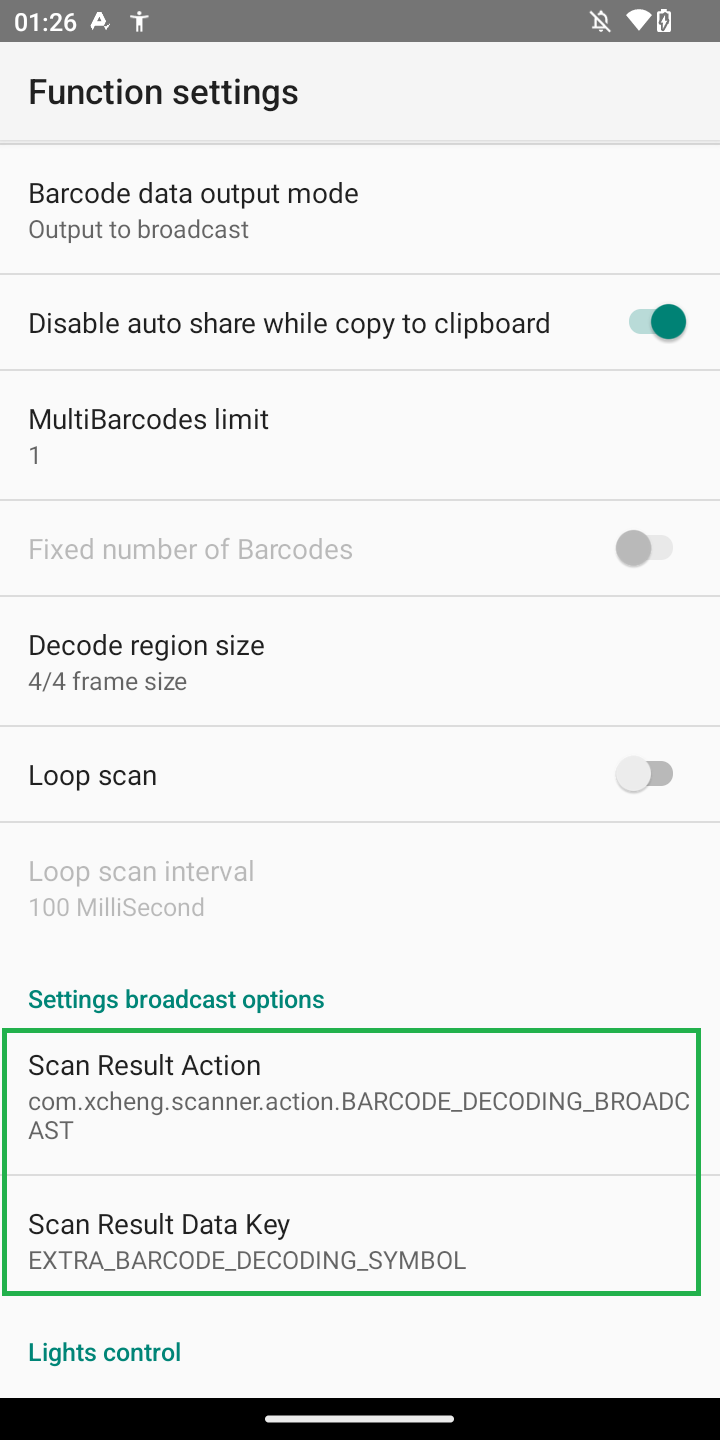Image resolution: width=720 pixels, height=1440 pixels.
Task: Tap the Output to broadcast summary text
Action: (138, 229)
